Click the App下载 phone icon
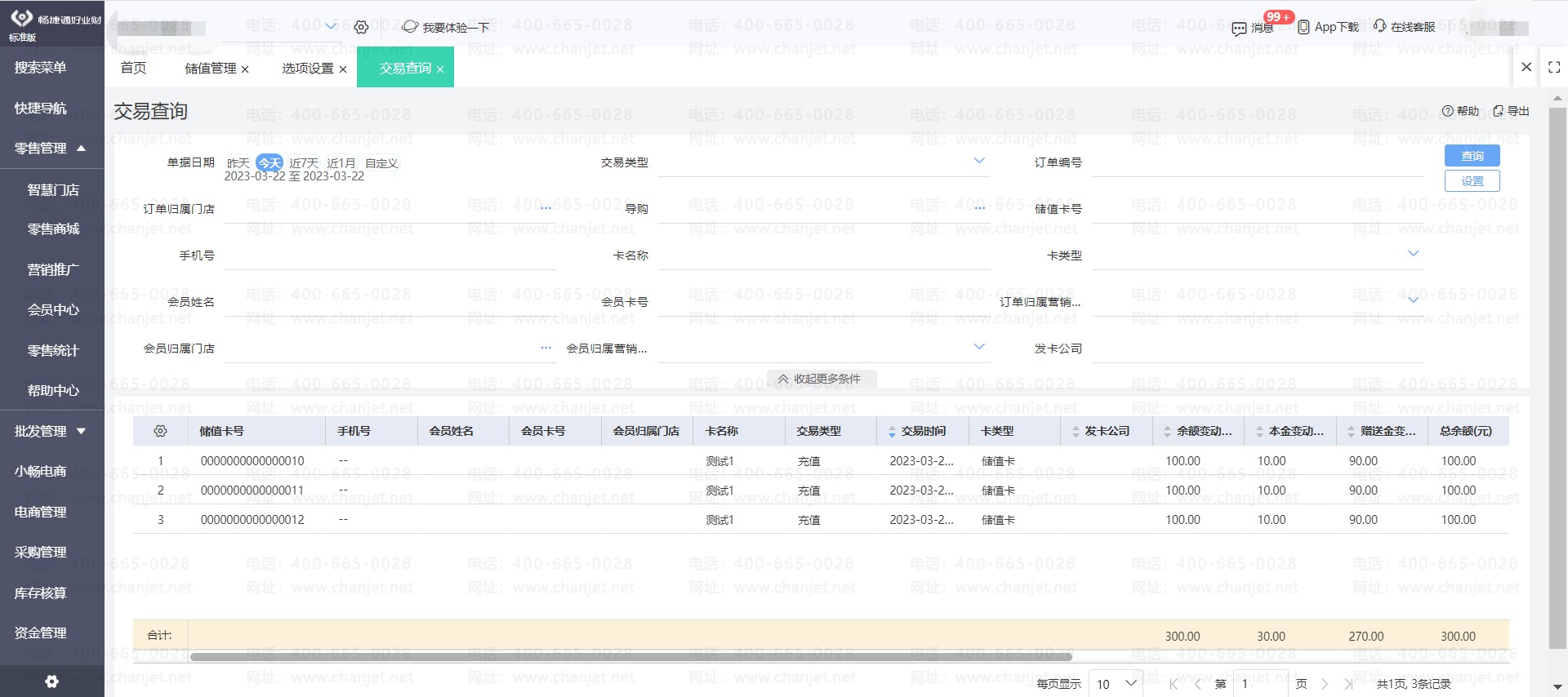 [x=1303, y=27]
